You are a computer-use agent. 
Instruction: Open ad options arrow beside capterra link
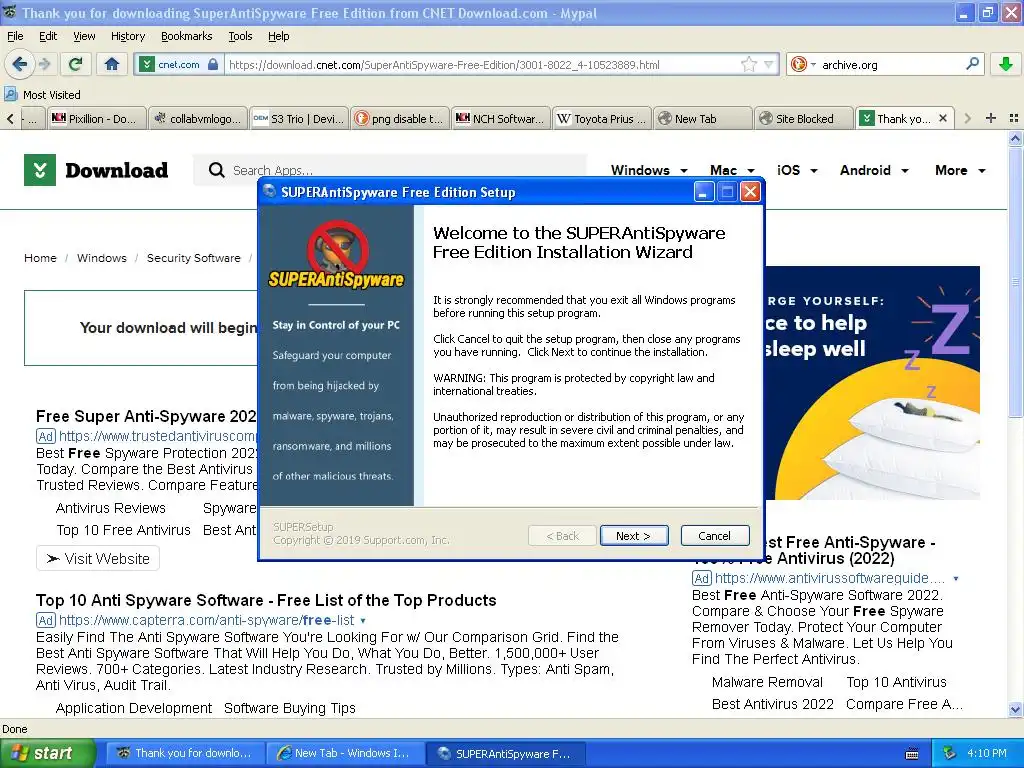pyautogui.click(x=363, y=620)
